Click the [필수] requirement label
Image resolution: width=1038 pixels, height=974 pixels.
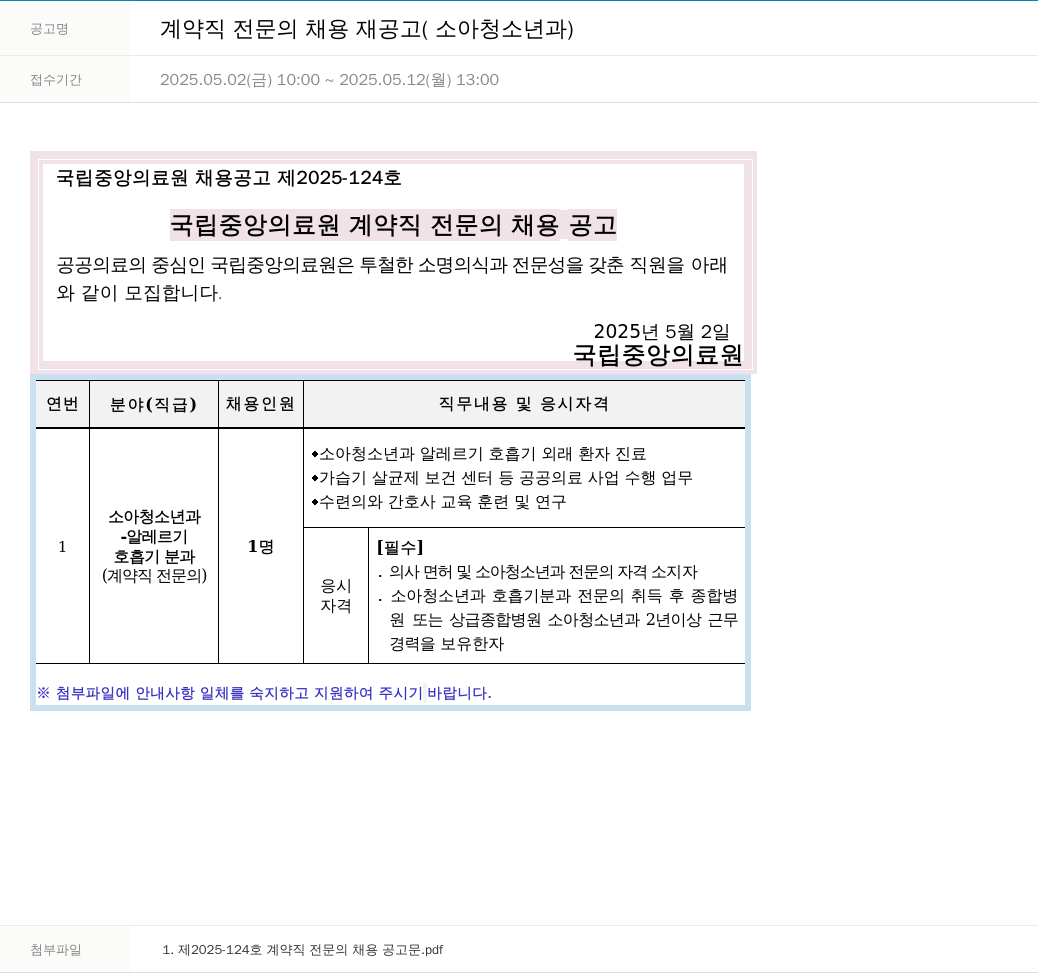(400, 548)
